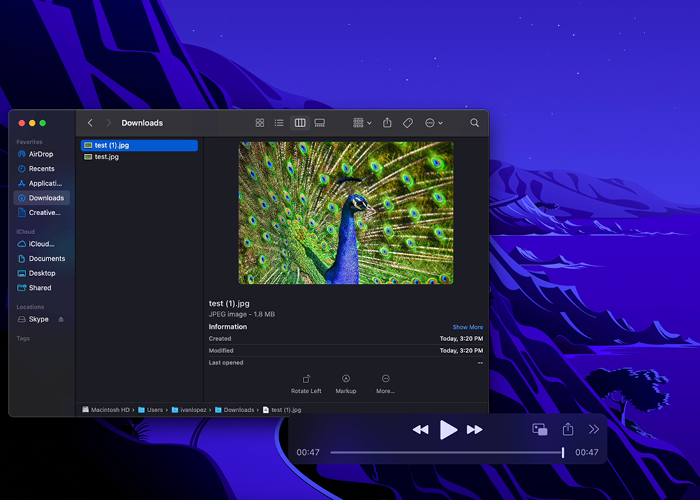Viewport: 700px width, 500px height.
Task: Open Creative folder in the sidebar
Action: (x=41, y=212)
